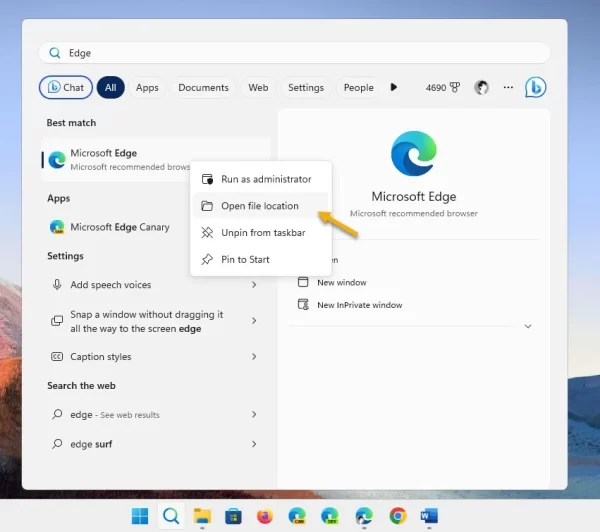Image resolution: width=600 pixels, height=532 pixels.
Task: Switch to the Web filter tab
Action: pyautogui.click(x=258, y=88)
